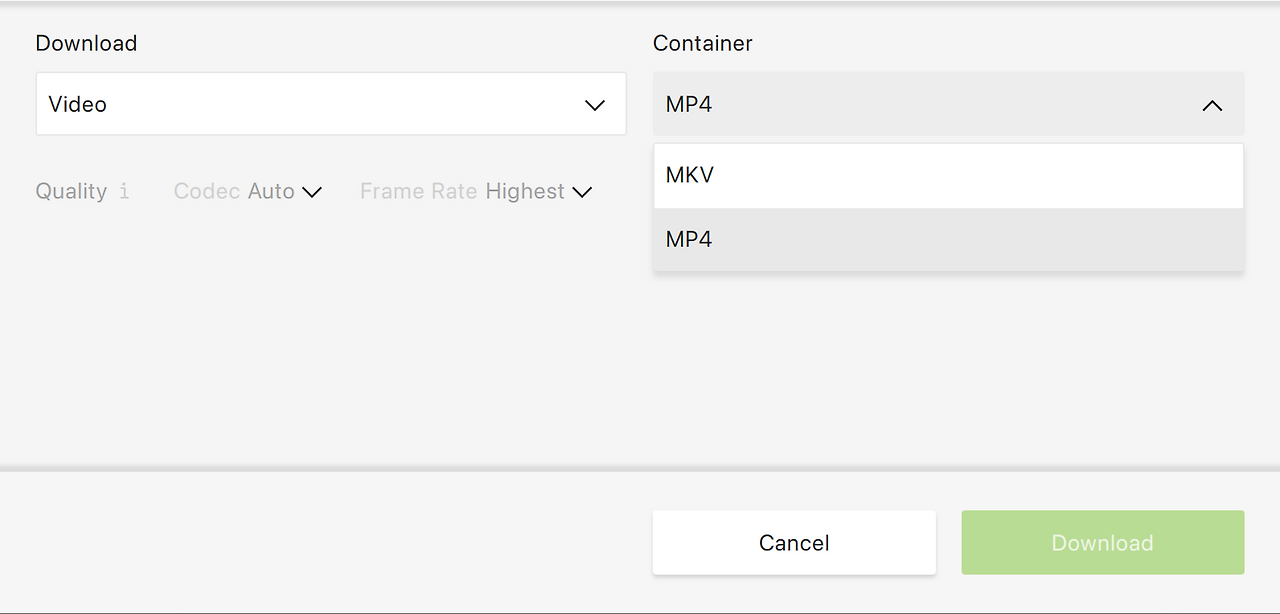Image resolution: width=1280 pixels, height=614 pixels.
Task: Click the Quality info icon
Action: (x=124, y=191)
